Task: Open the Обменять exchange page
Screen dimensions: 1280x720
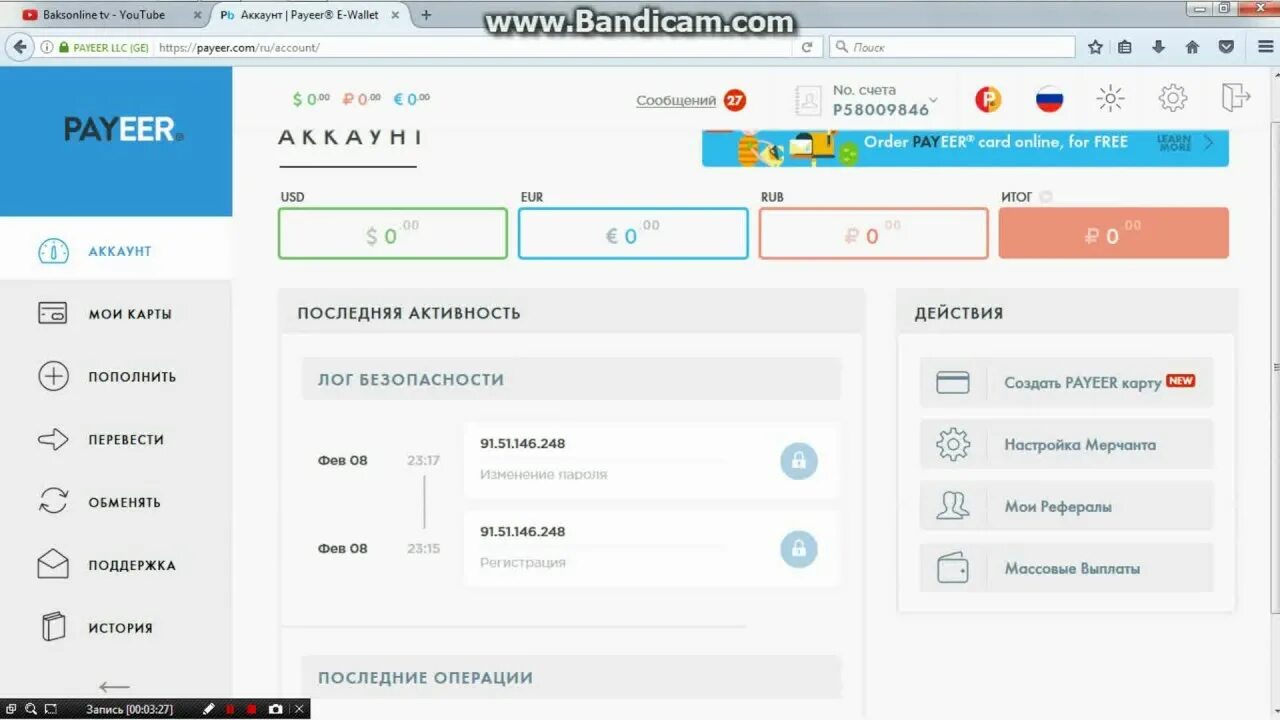Action: pyautogui.click(x=116, y=502)
